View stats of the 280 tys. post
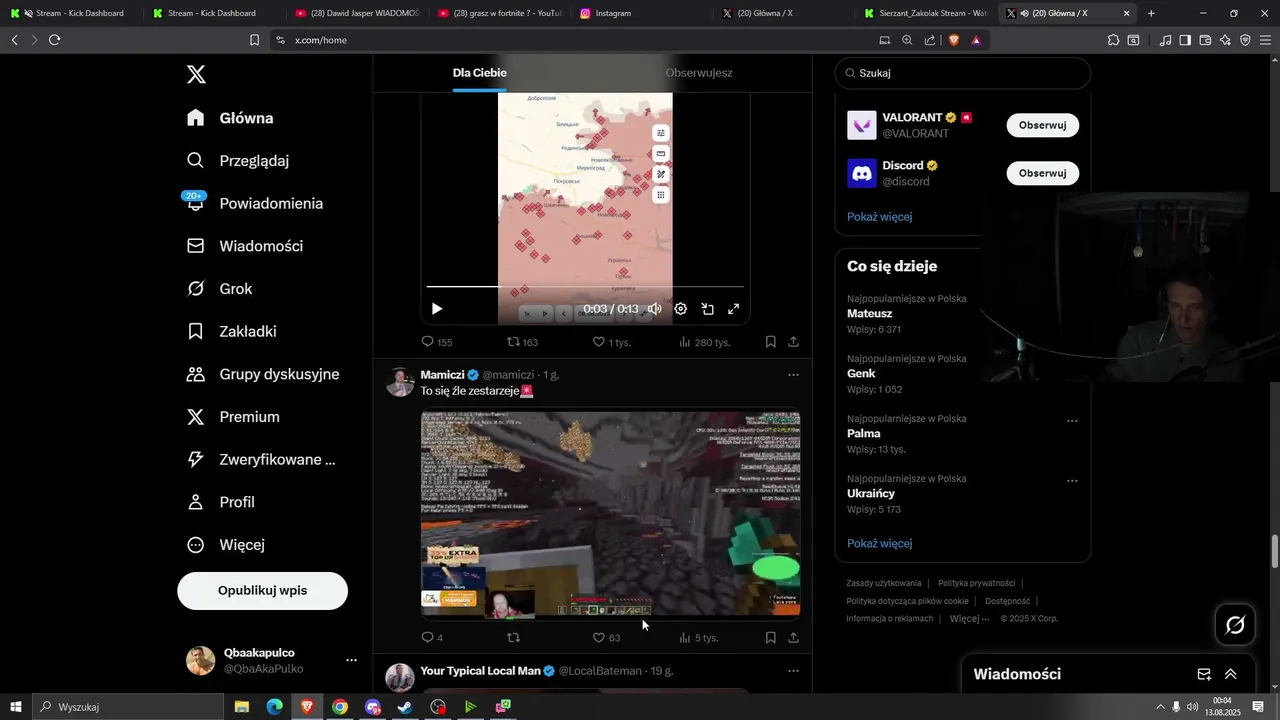1280x720 pixels. click(x=705, y=342)
